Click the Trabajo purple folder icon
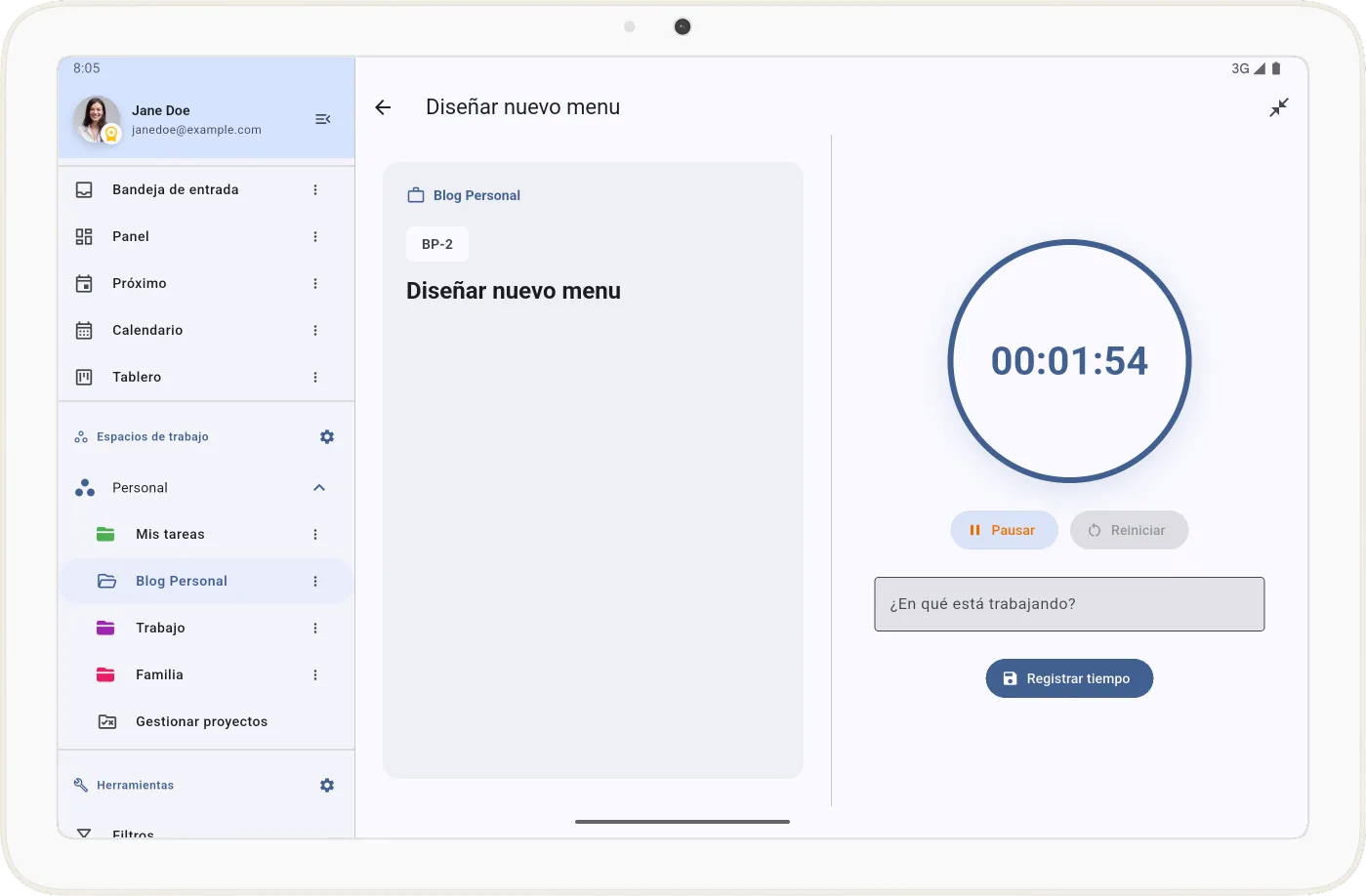Screen dimensions: 1366x896 click(x=105, y=628)
